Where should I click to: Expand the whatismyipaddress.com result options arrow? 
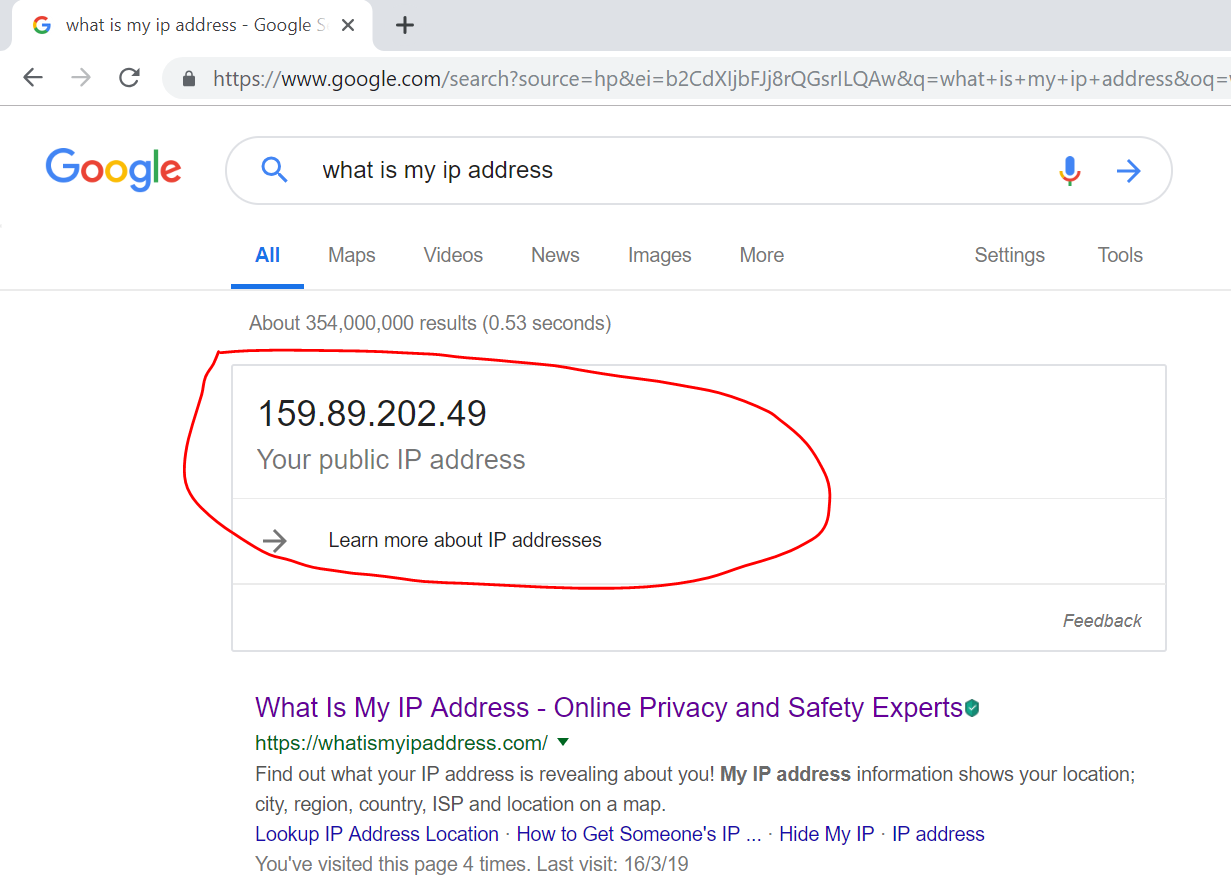563,742
